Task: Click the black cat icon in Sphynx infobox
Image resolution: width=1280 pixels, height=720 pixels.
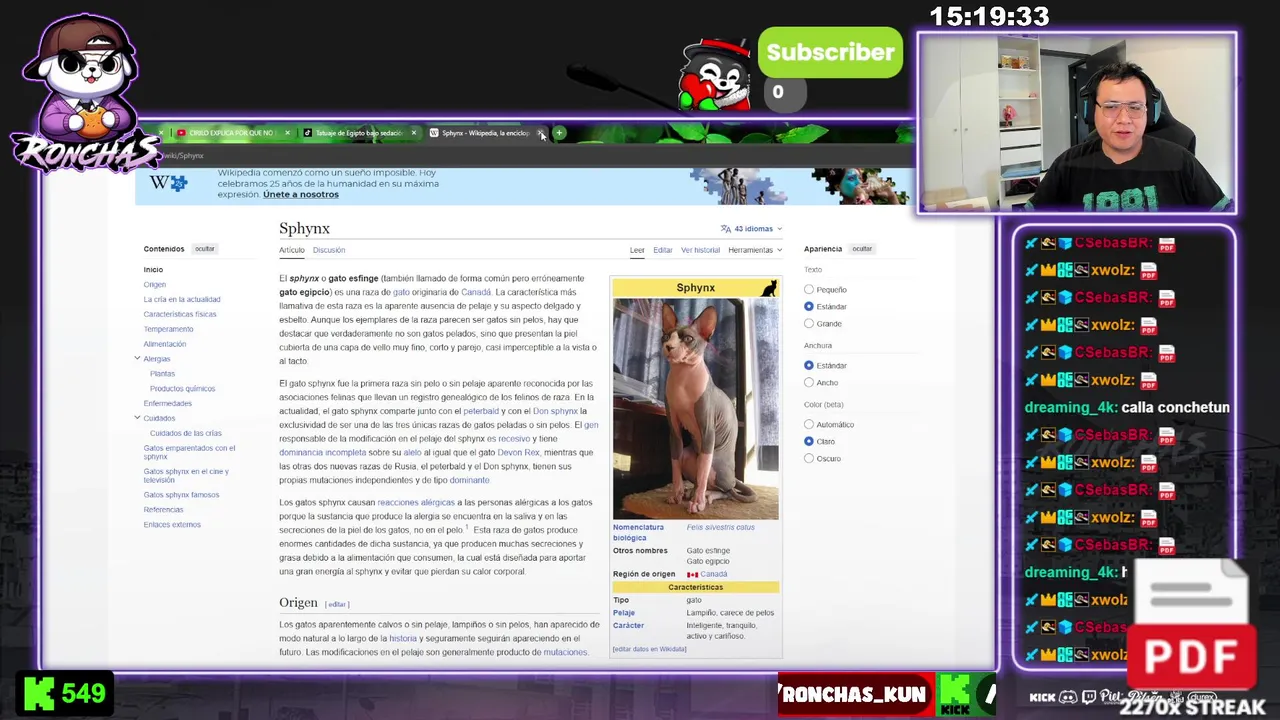Action: coord(768,288)
